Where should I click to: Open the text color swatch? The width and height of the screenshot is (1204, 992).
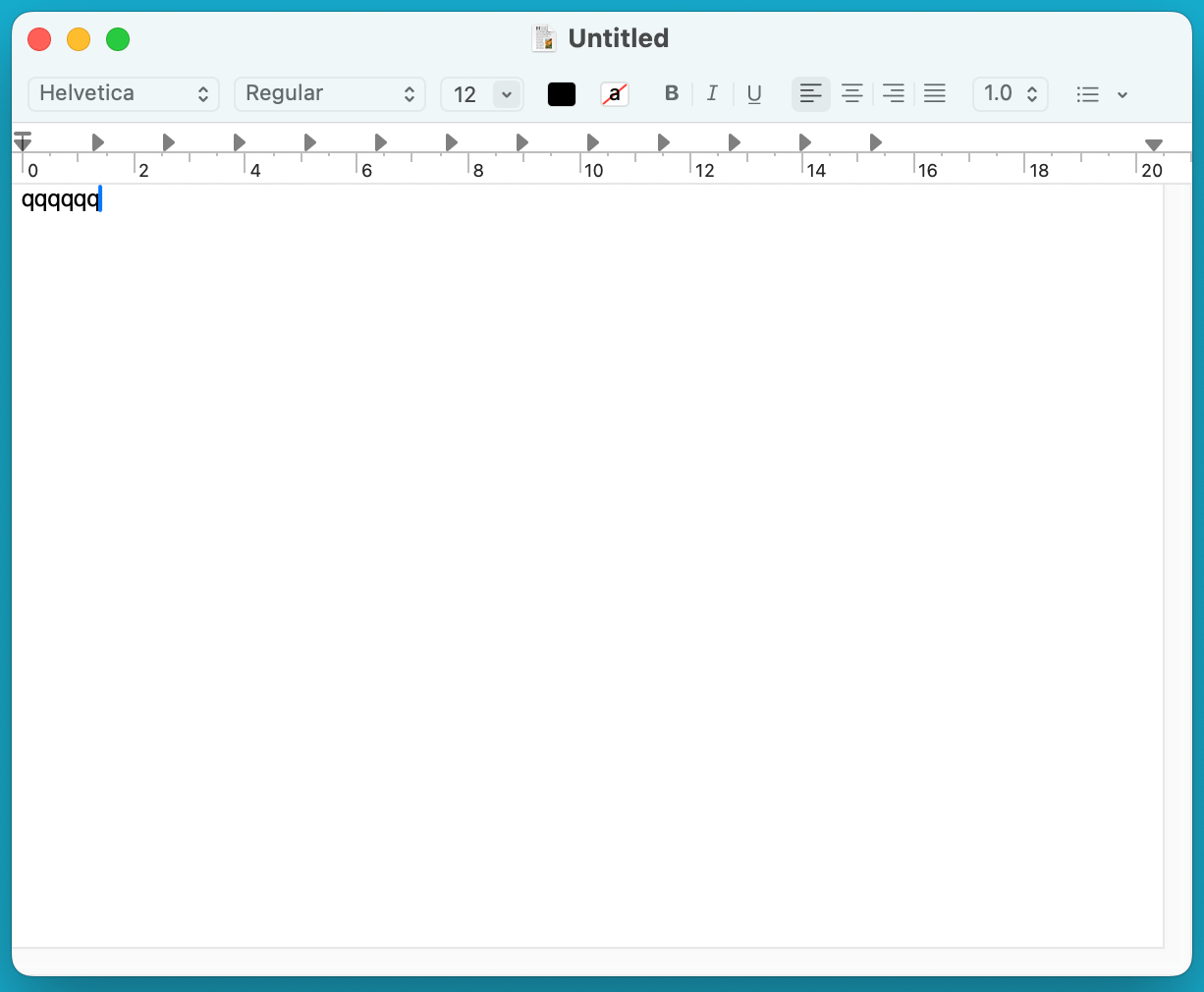pos(561,93)
